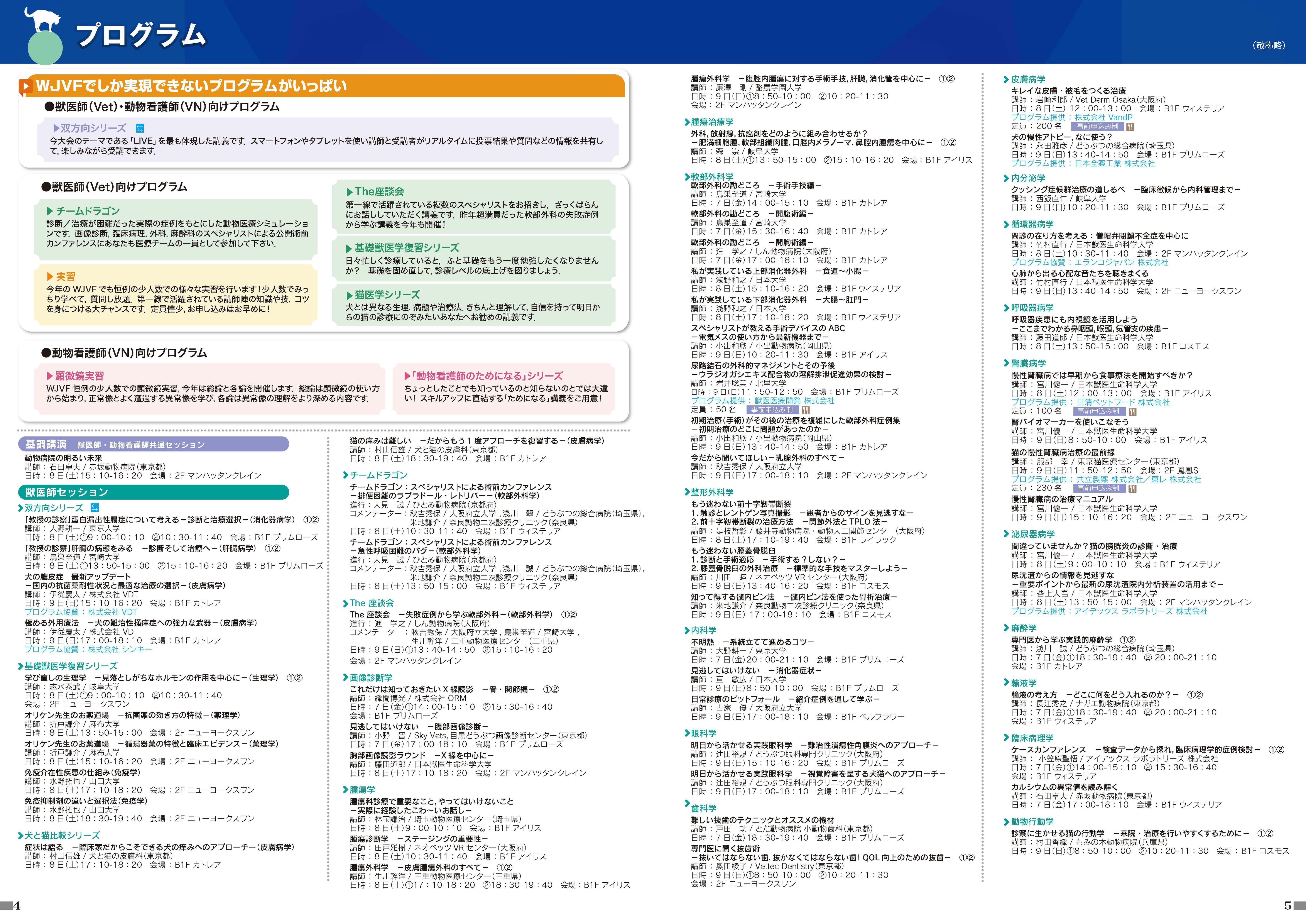Click the 輸液学 section heading
1306x924 pixels.
tap(1024, 683)
